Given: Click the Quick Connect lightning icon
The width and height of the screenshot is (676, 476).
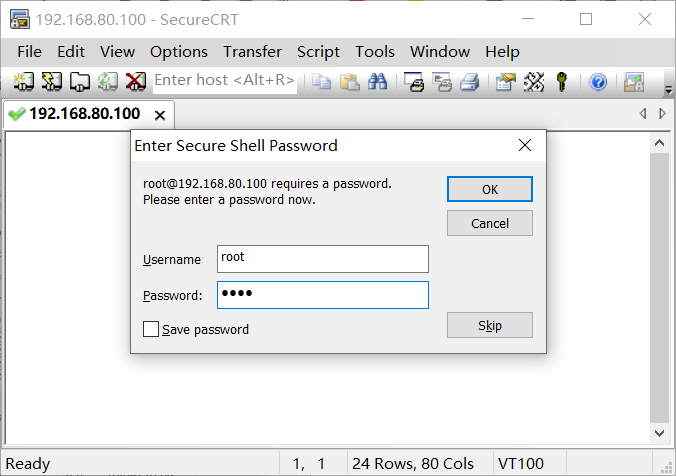Looking at the screenshot, I should (x=51, y=81).
